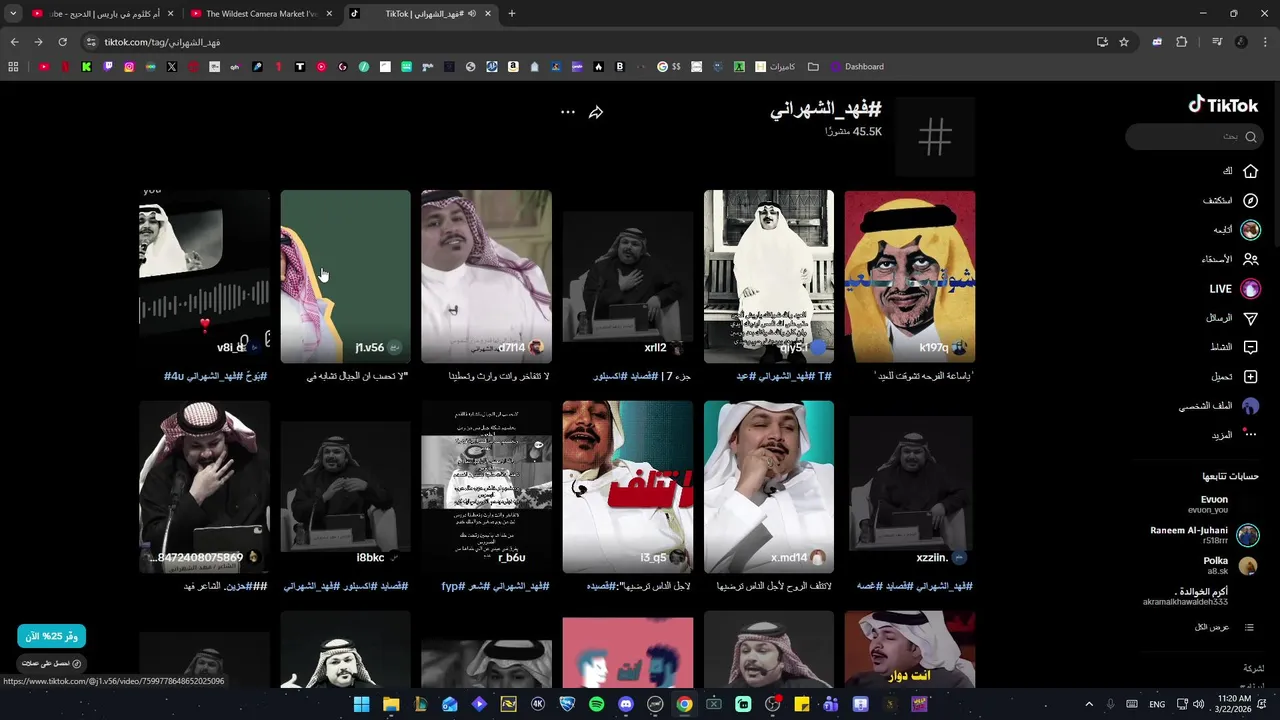Viewport: 1280px width, 720px height.
Task: Open the Twitch bookmark icon
Action: coord(108,67)
